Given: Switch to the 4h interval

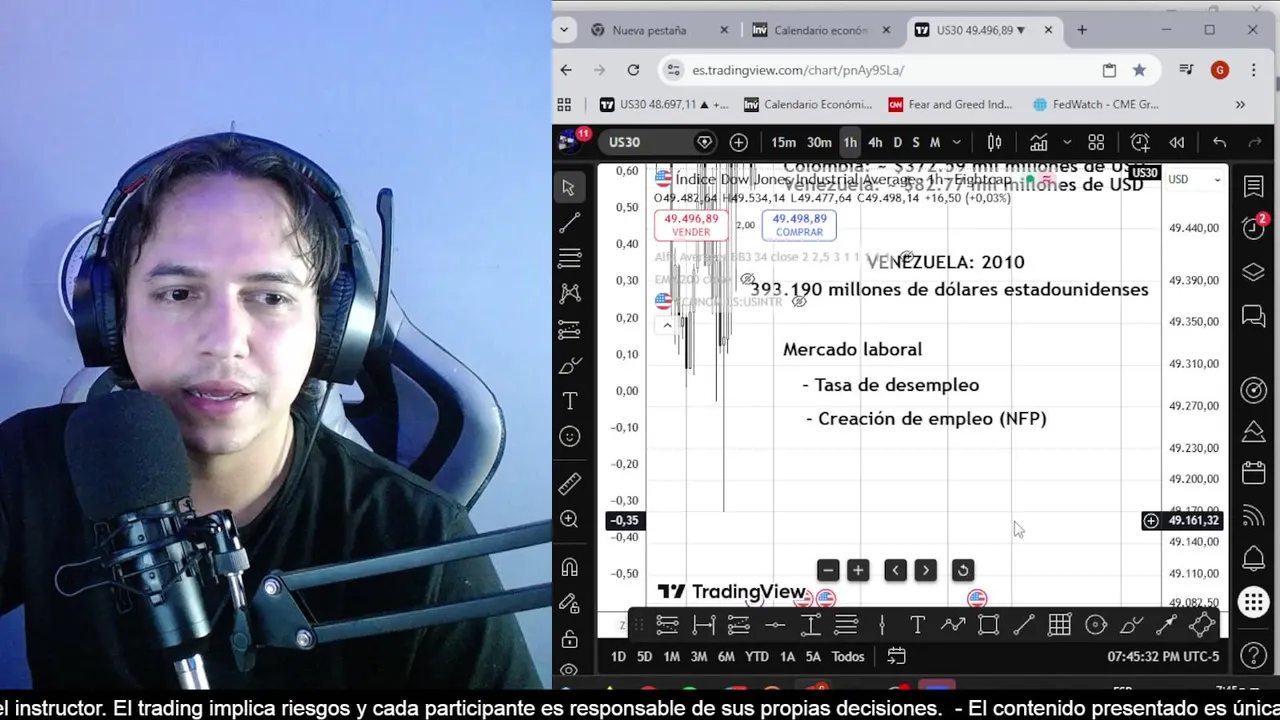Looking at the screenshot, I should pos(875,142).
